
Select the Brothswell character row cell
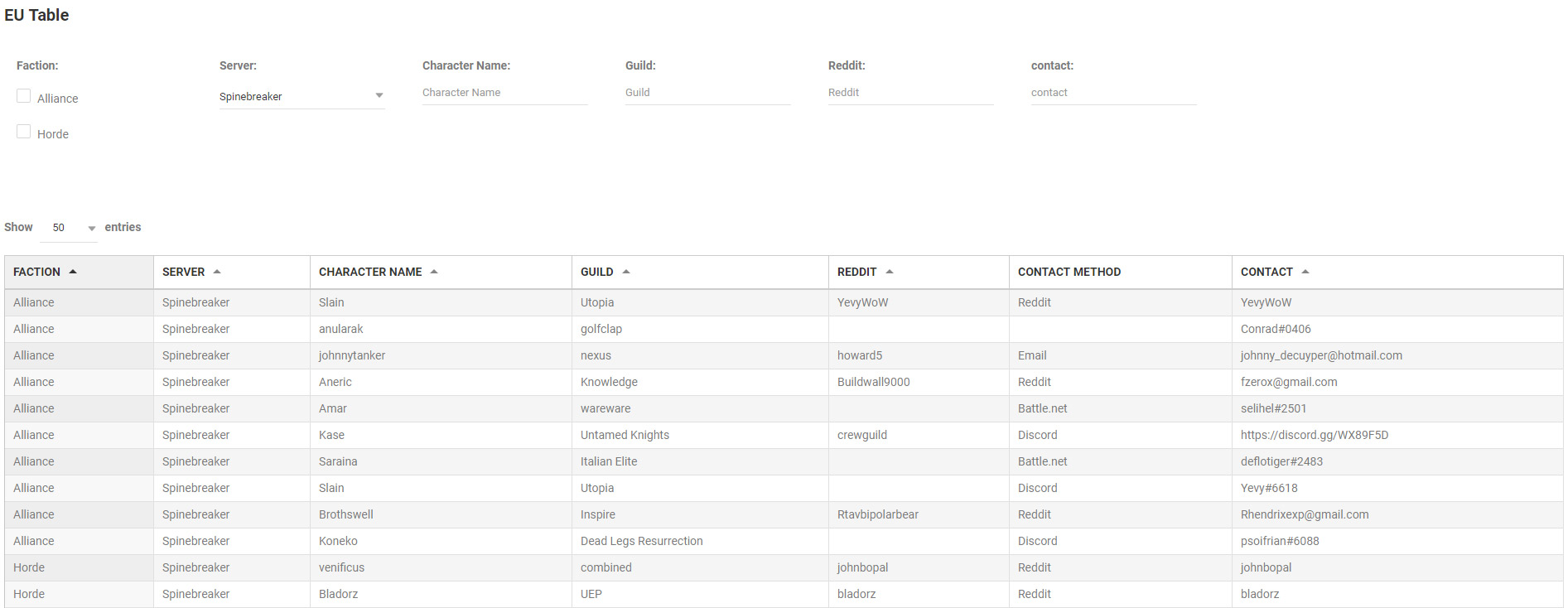(346, 514)
